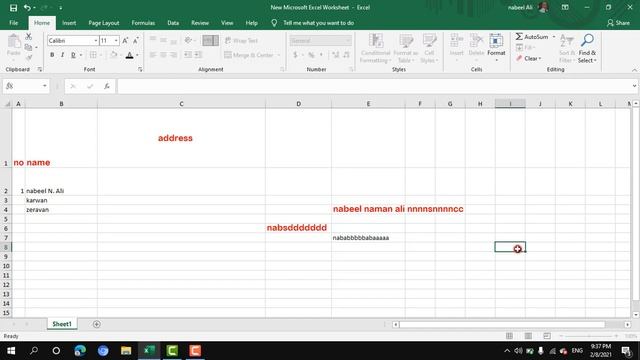Open Microsoft Edge from taskbar
The height and width of the screenshot is (360, 640).
[80, 351]
